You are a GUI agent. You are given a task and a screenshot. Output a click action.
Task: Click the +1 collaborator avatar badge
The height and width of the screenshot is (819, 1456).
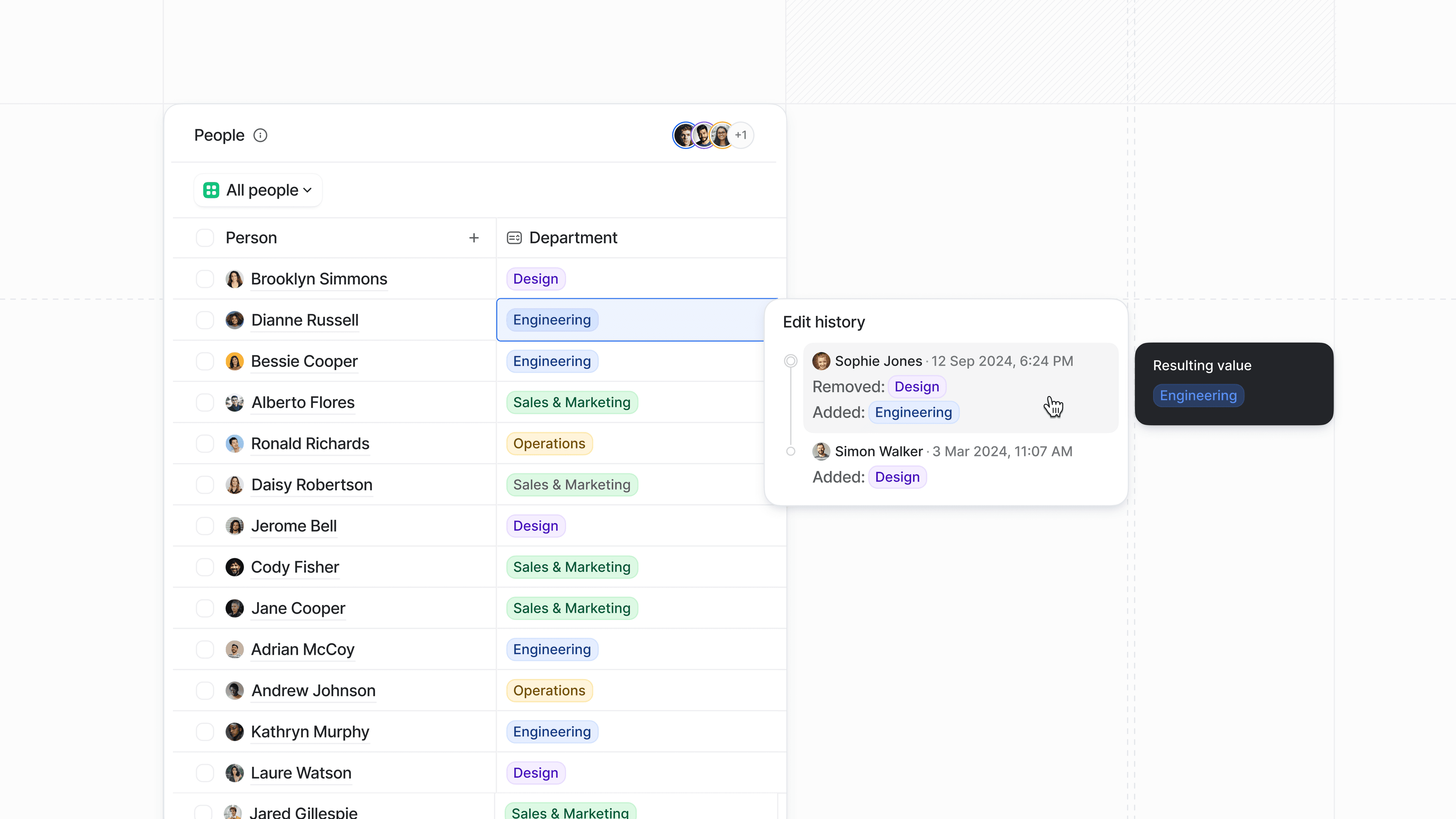(x=741, y=135)
